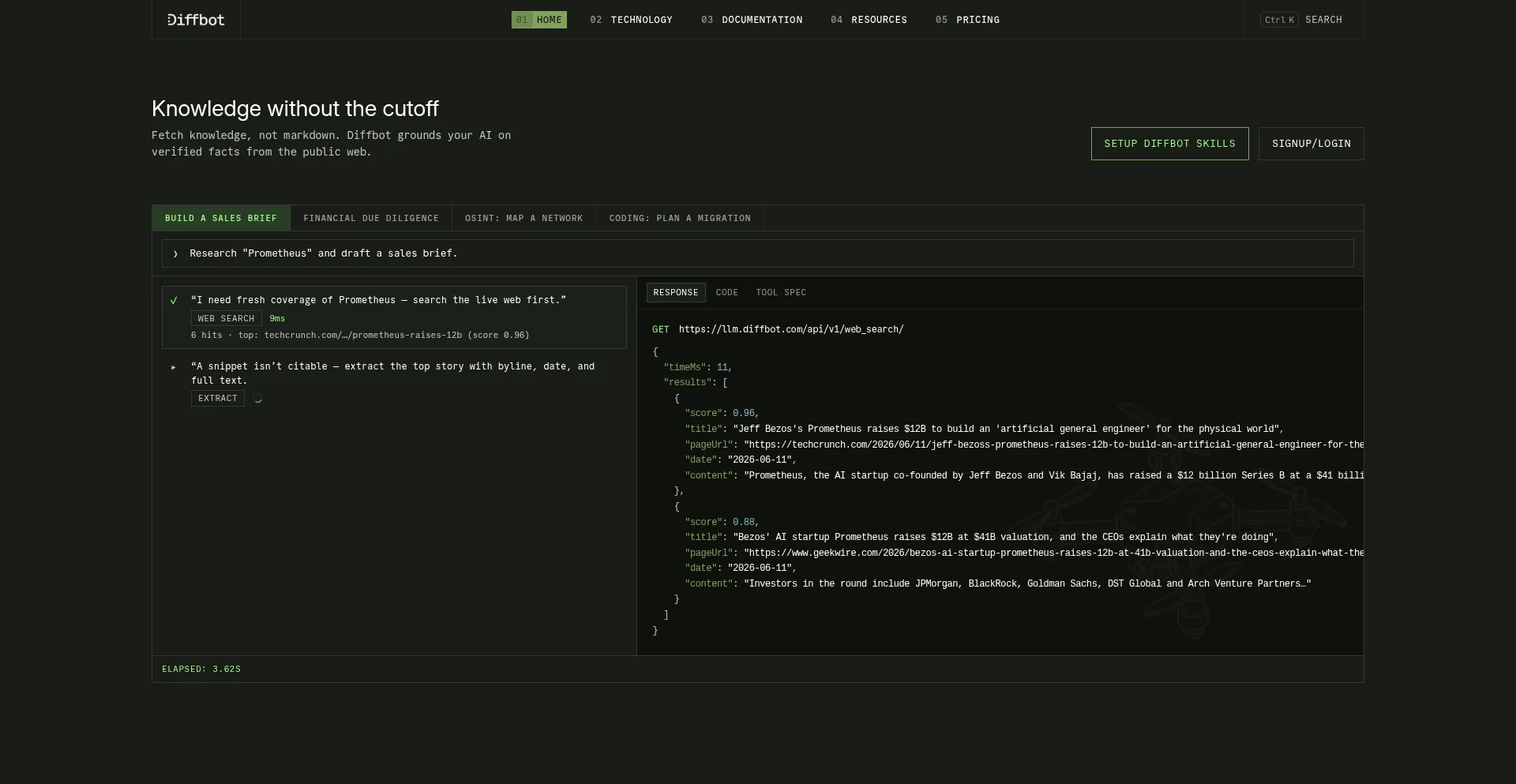View the Tool Spec tab
The height and width of the screenshot is (784, 1516).
(781, 293)
